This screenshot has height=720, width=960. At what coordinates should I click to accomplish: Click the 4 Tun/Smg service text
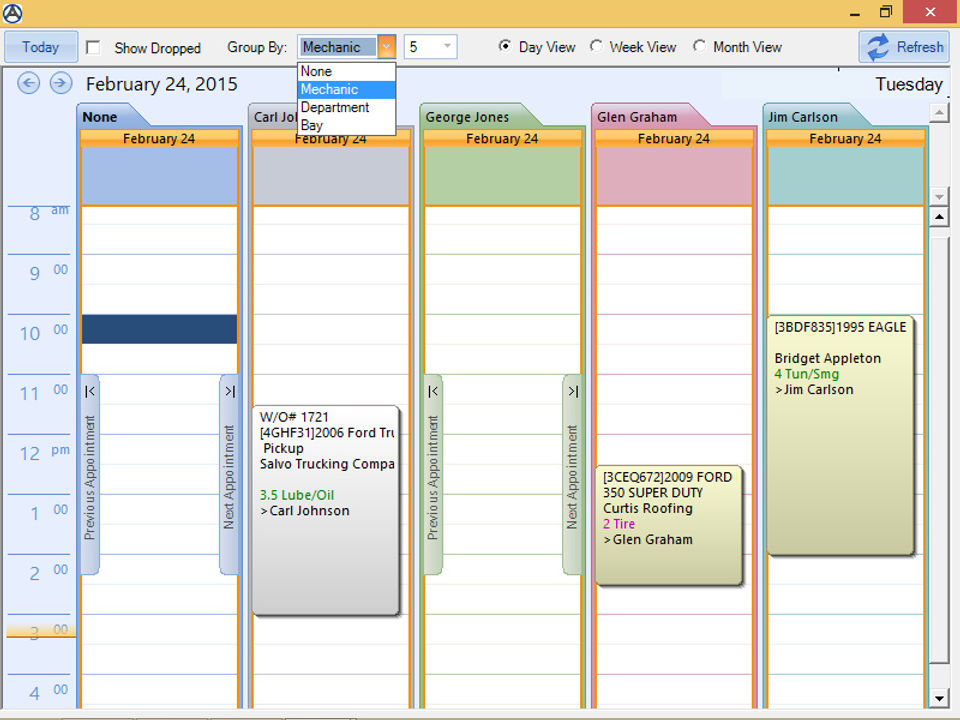[806, 374]
